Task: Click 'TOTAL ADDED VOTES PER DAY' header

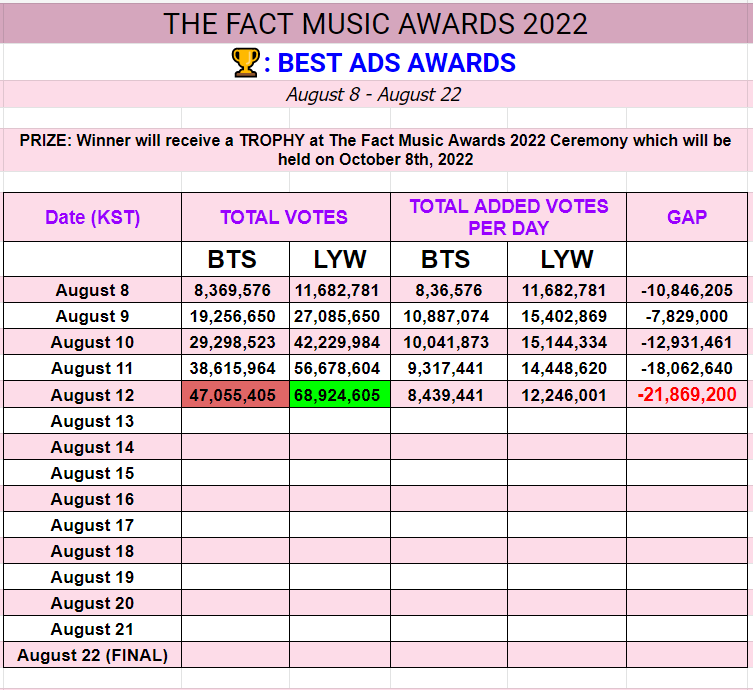Action: 509,217
